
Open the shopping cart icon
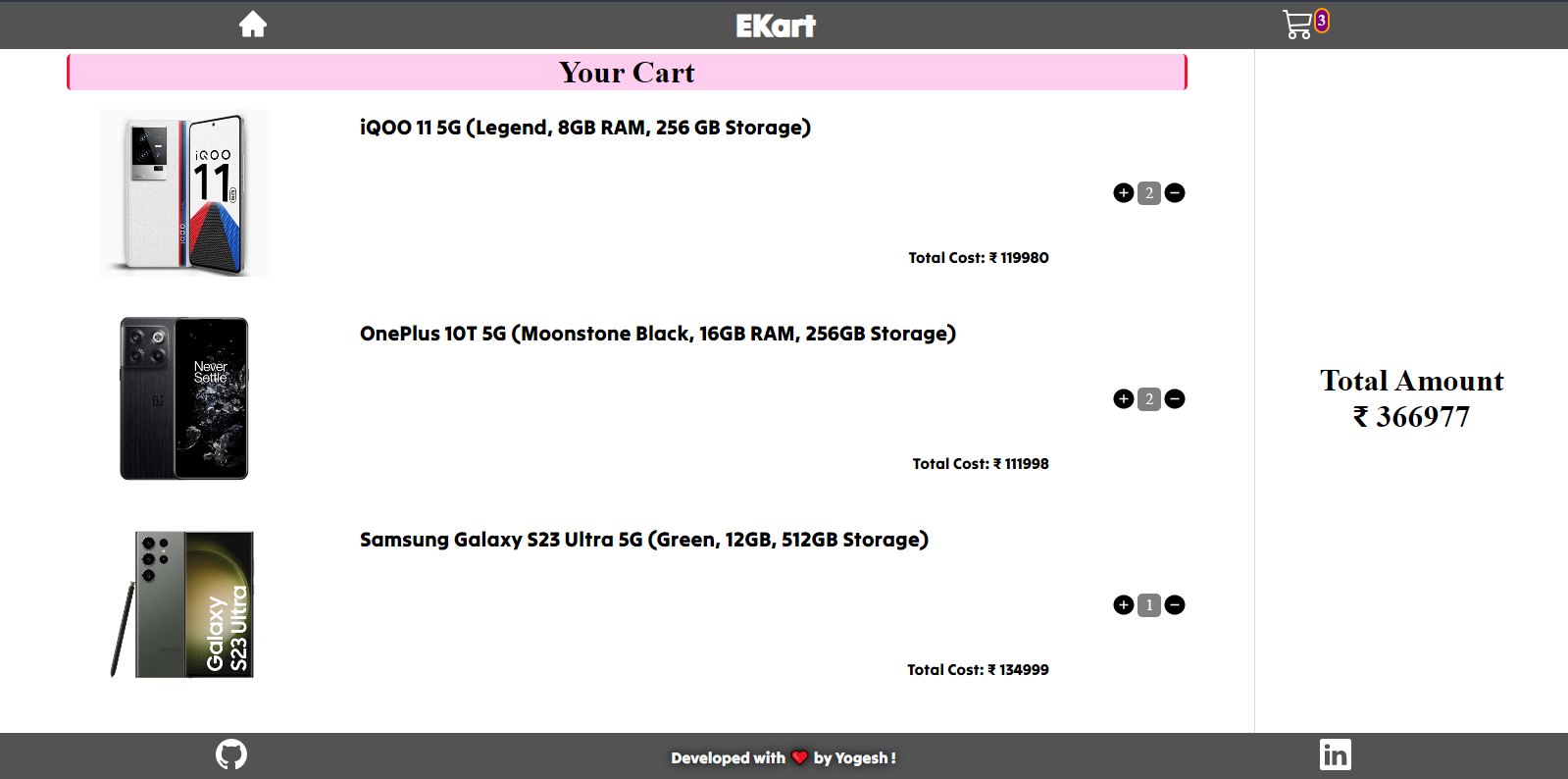point(1297,25)
